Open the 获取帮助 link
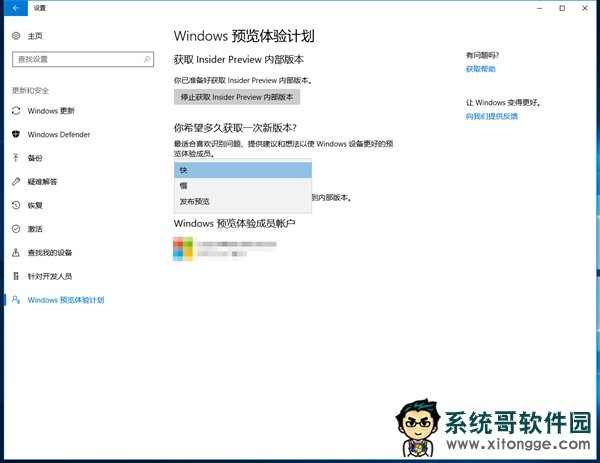This screenshot has height=463, width=600. coord(481,69)
